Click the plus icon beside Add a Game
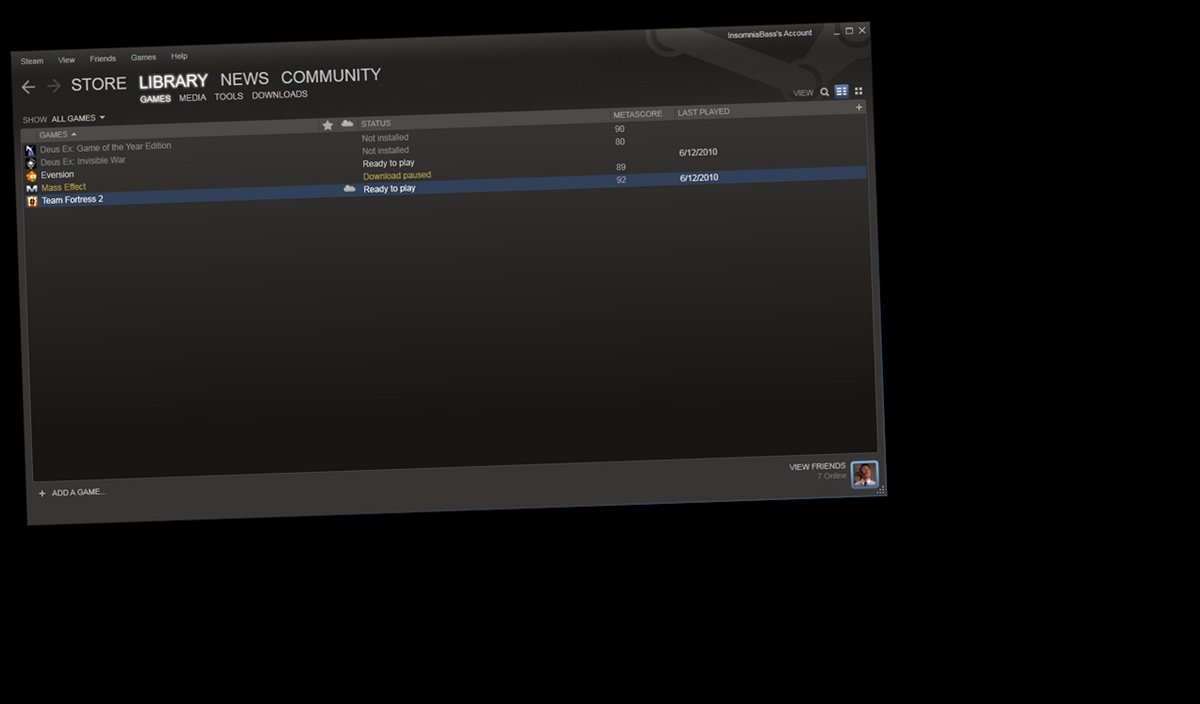Image resolution: width=1200 pixels, height=704 pixels. pos(42,493)
